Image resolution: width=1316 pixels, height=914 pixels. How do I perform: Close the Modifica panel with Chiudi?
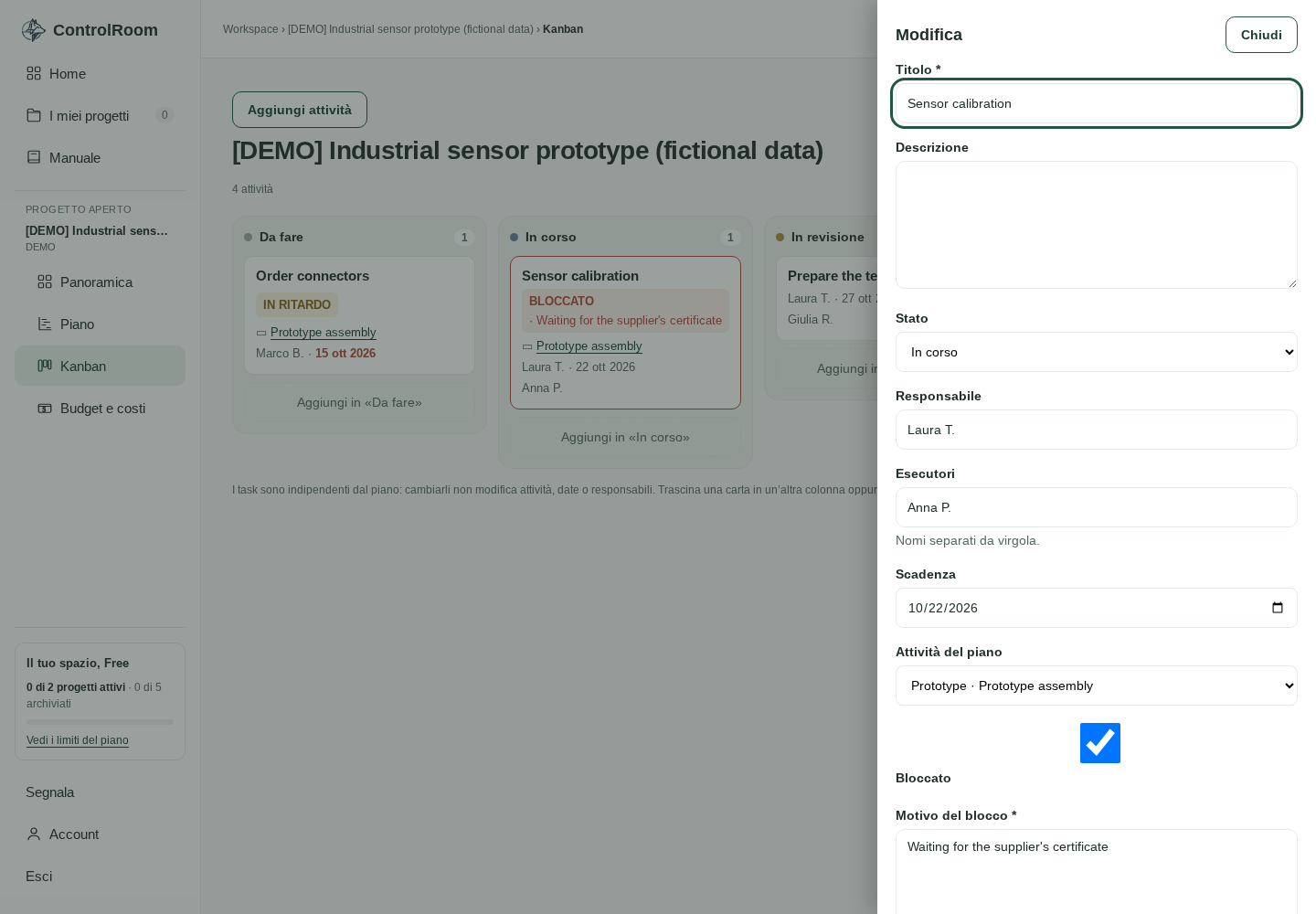tap(1261, 35)
